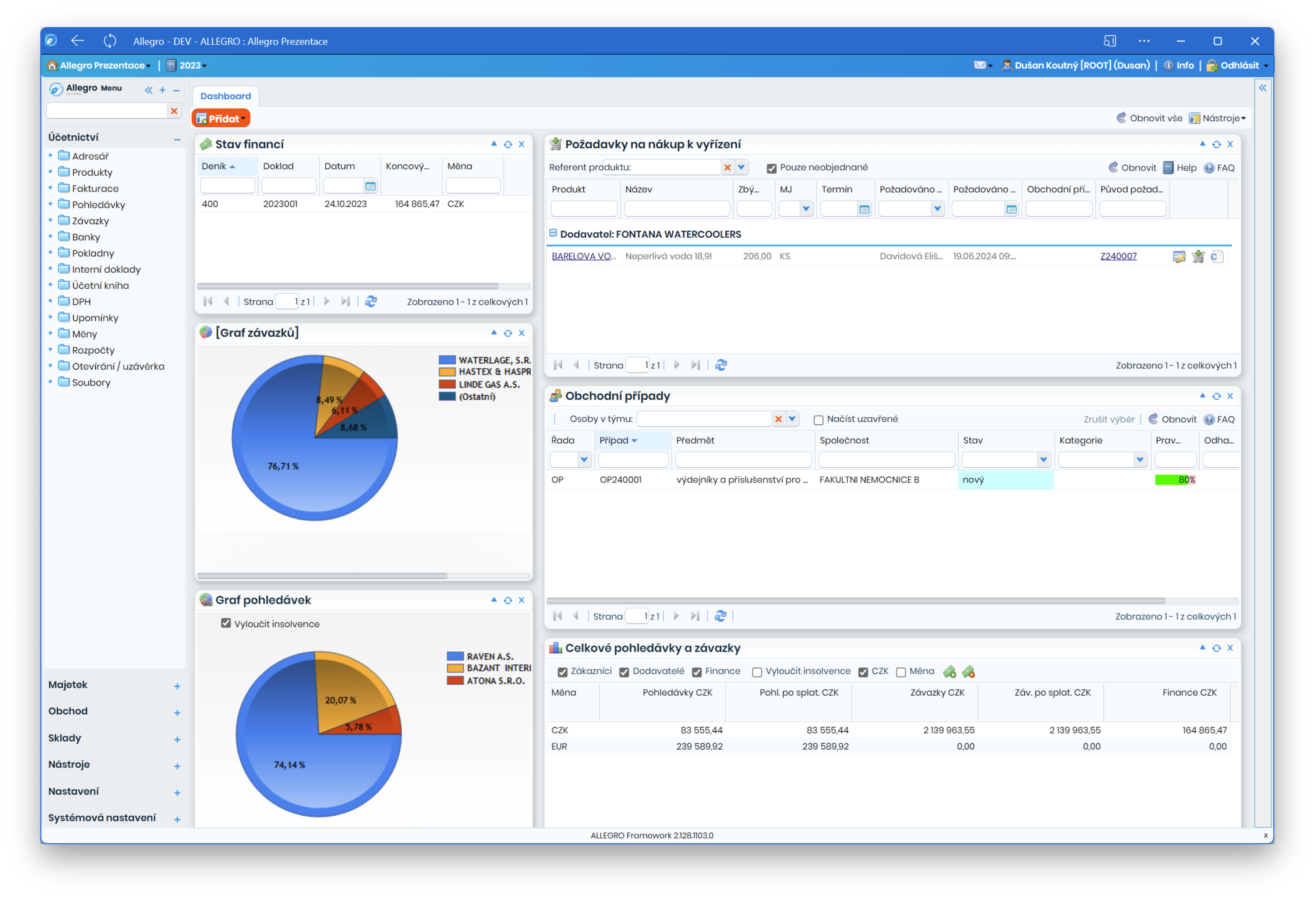Switch to the Dashboard tab
The width and height of the screenshot is (1316, 898).
225,96
